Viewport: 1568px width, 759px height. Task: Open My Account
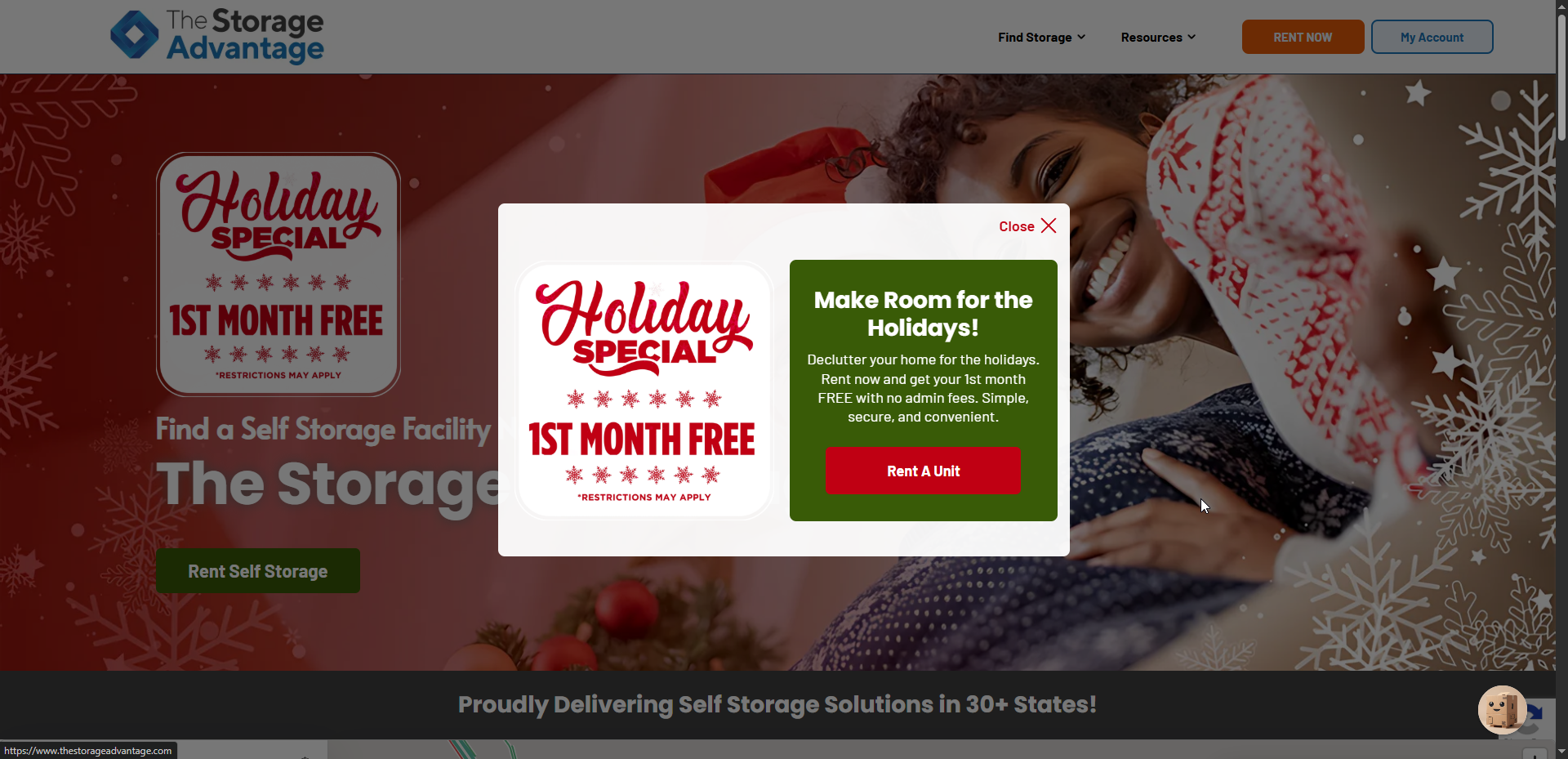click(1432, 37)
